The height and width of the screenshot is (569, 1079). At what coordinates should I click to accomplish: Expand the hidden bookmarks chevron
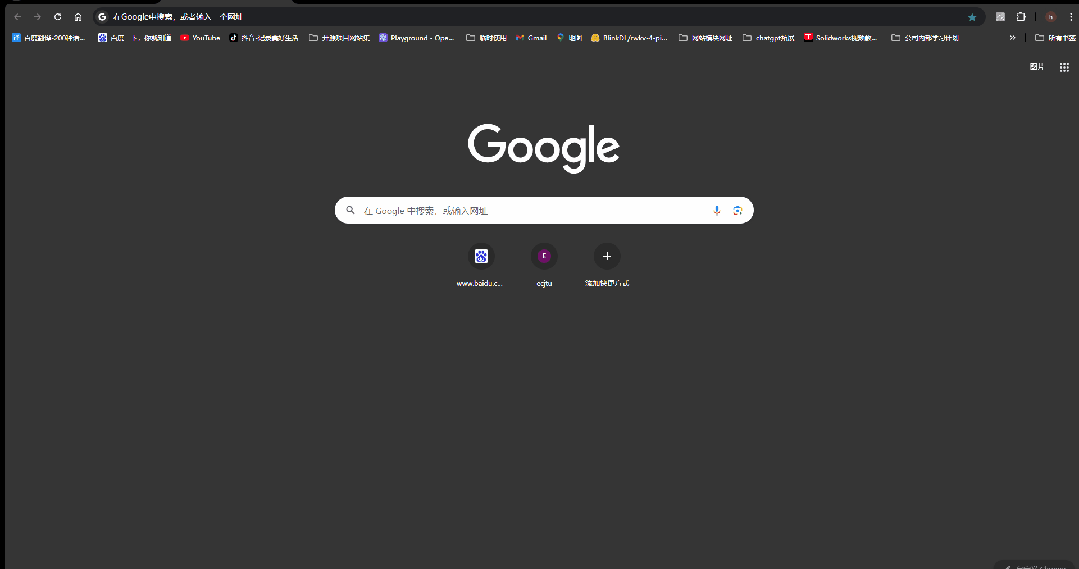[x=1012, y=38]
